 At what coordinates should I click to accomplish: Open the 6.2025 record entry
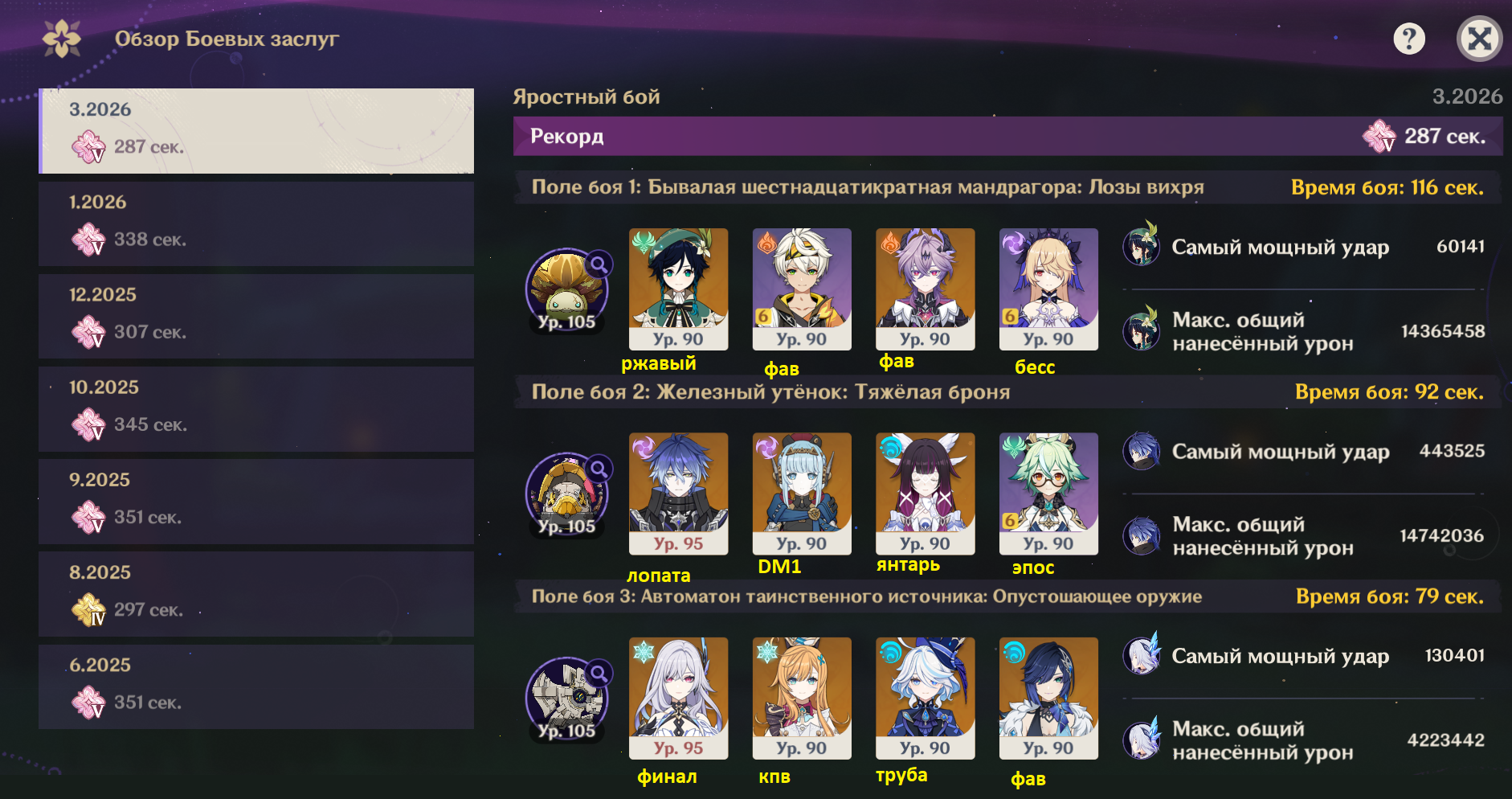pyautogui.click(x=256, y=686)
